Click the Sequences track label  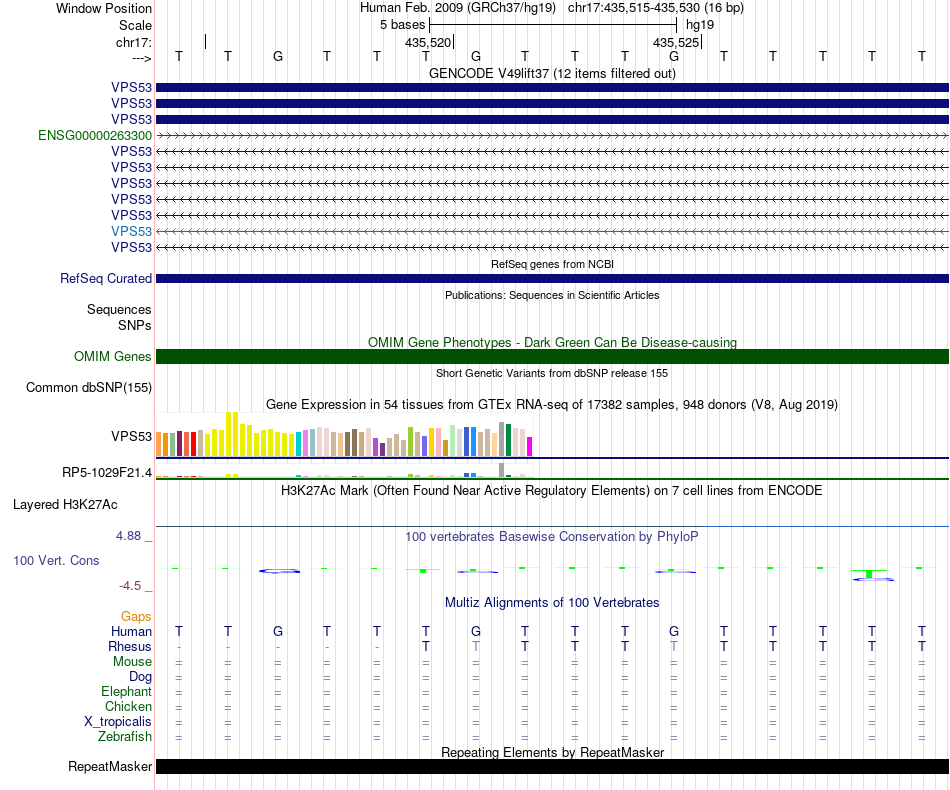tap(119, 310)
